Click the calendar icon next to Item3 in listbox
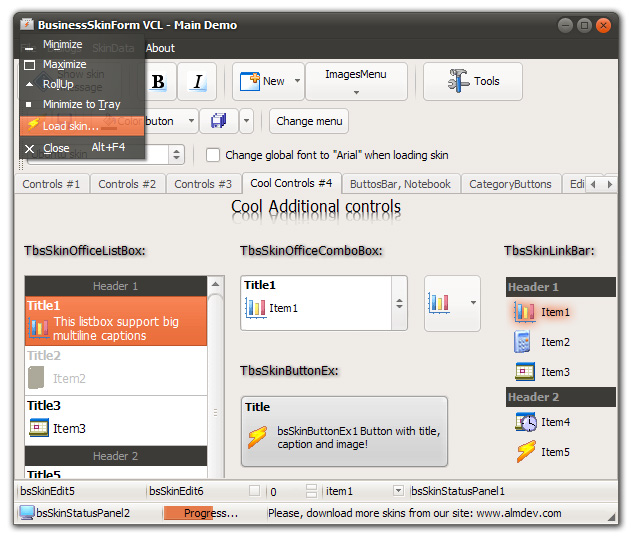This screenshot has height=539, width=634. [38, 428]
